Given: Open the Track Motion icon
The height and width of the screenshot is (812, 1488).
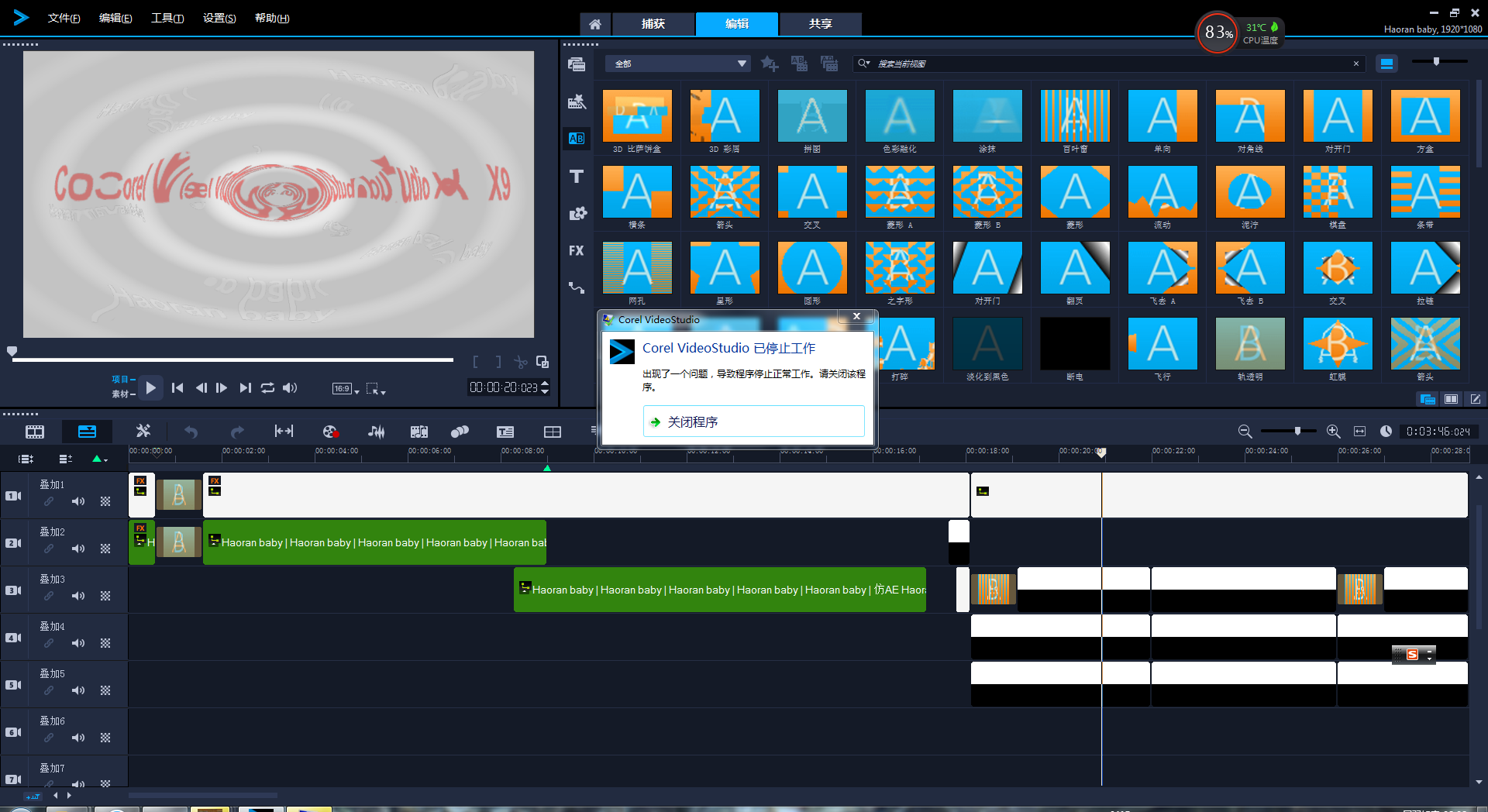Looking at the screenshot, I should click(x=460, y=432).
